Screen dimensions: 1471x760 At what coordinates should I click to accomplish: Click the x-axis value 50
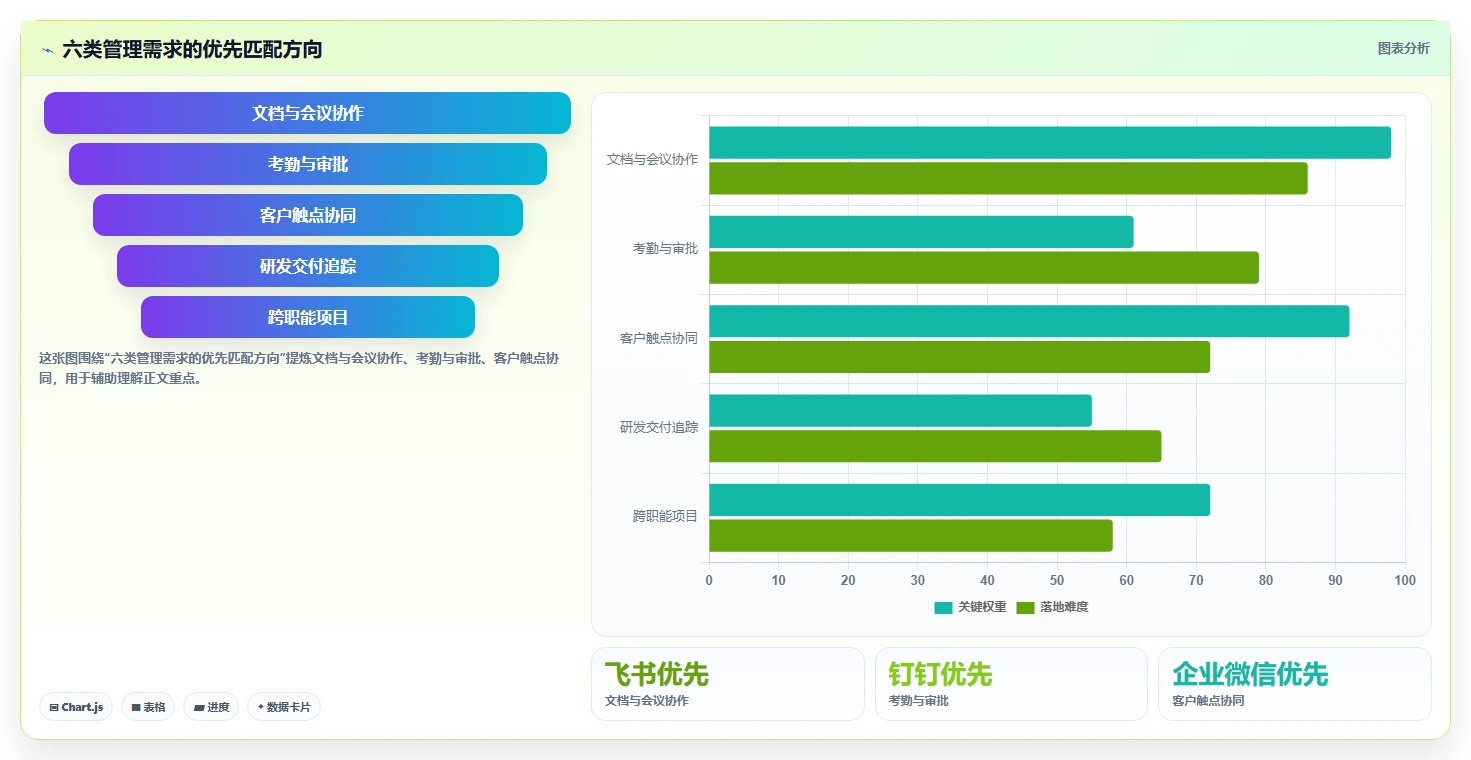(x=1057, y=580)
